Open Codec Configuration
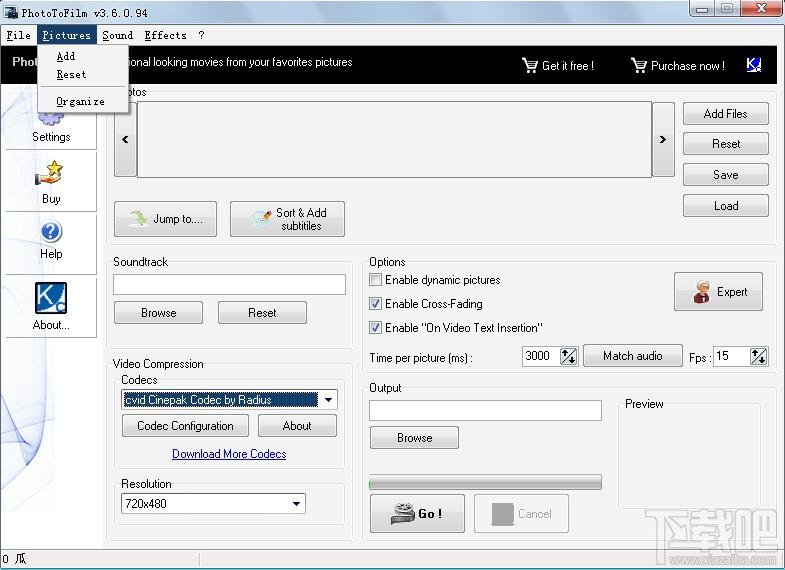 (185, 426)
